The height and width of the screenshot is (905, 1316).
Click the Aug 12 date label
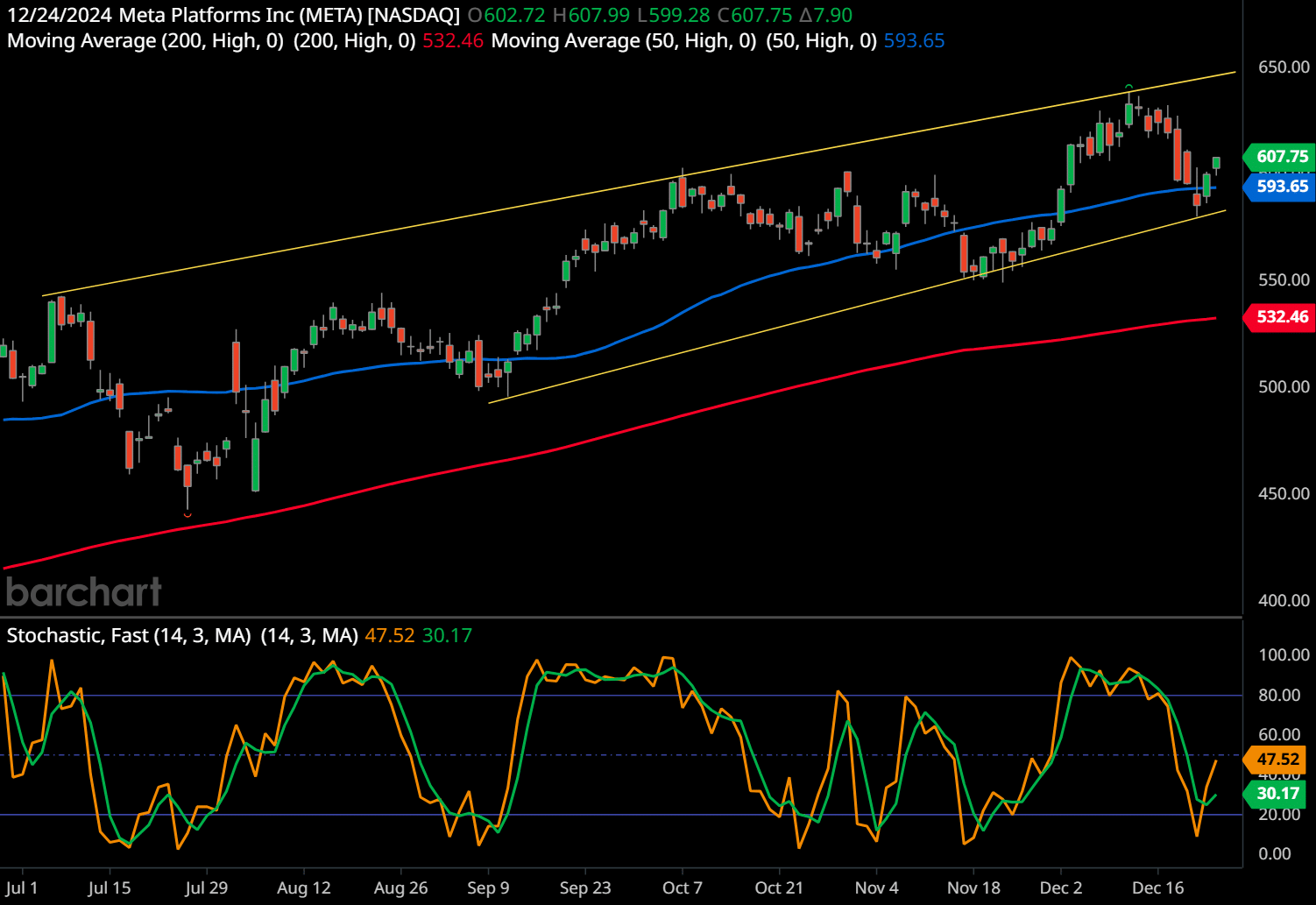pyautogui.click(x=304, y=888)
